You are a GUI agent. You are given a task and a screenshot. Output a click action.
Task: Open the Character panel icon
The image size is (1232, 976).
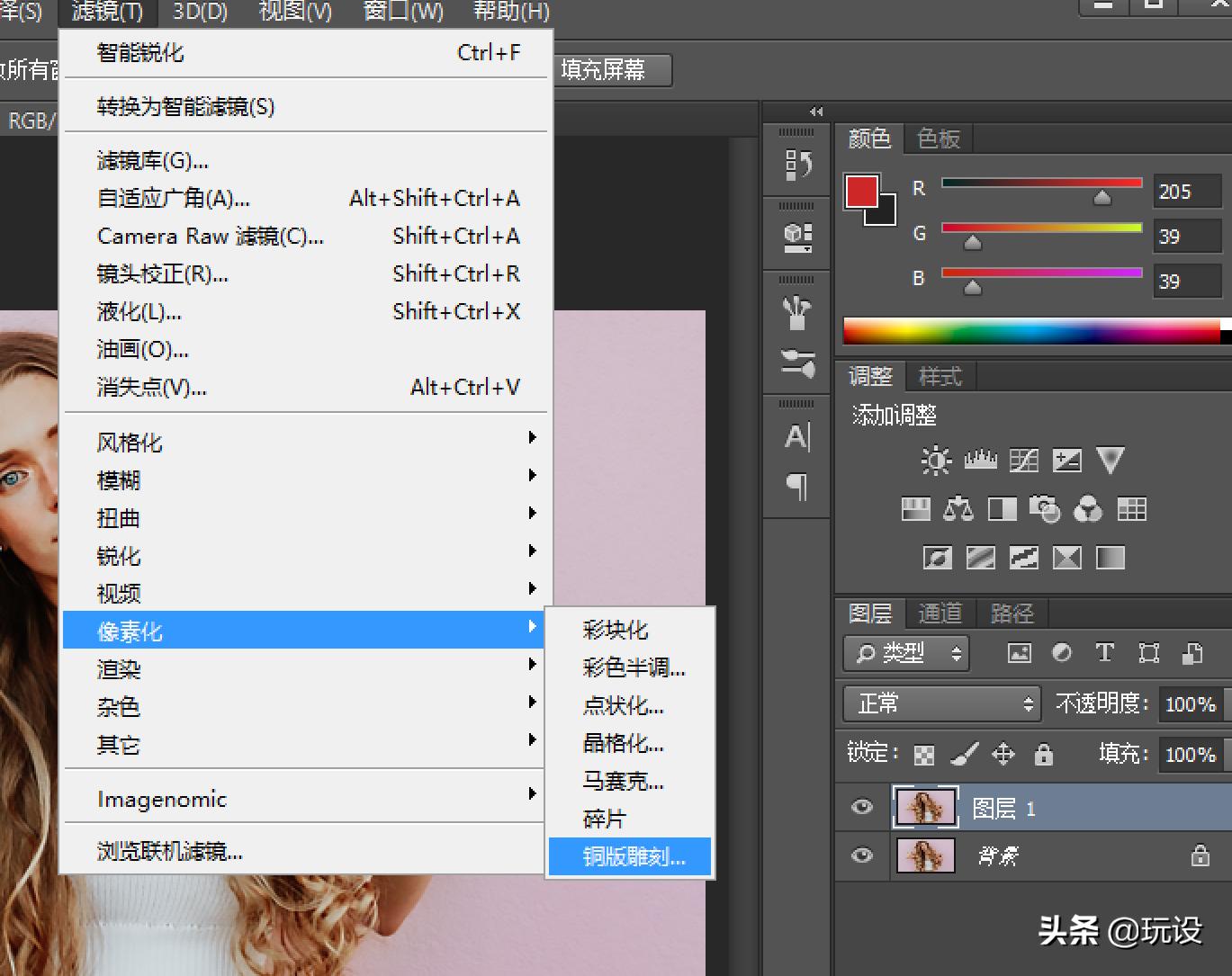click(797, 437)
